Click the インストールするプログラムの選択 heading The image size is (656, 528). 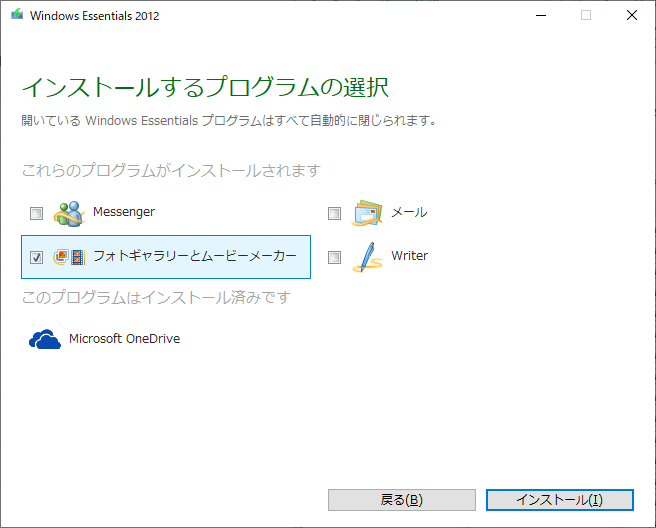click(x=205, y=87)
